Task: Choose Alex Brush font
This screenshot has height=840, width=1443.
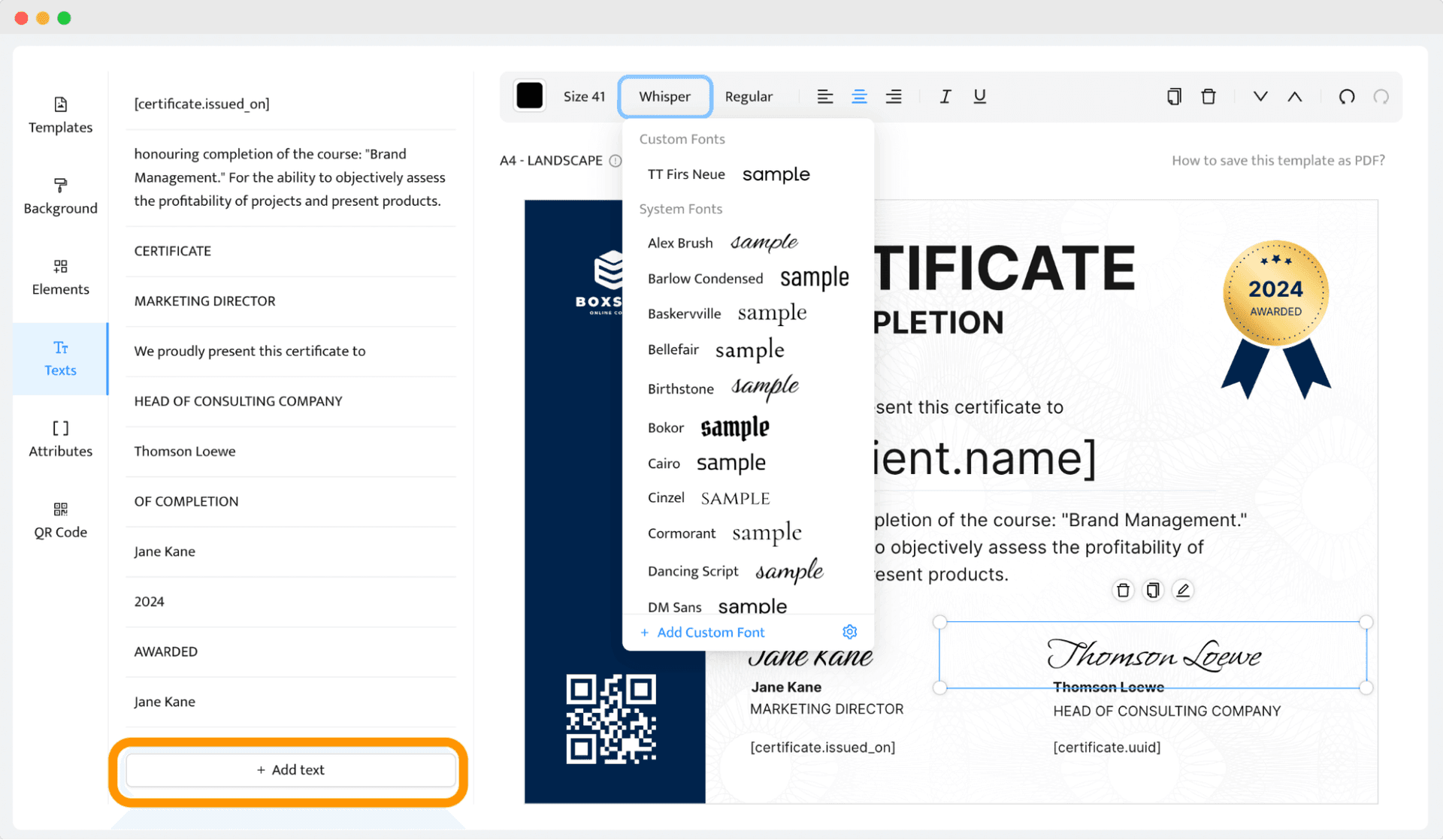Action: [x=748, y=243]
